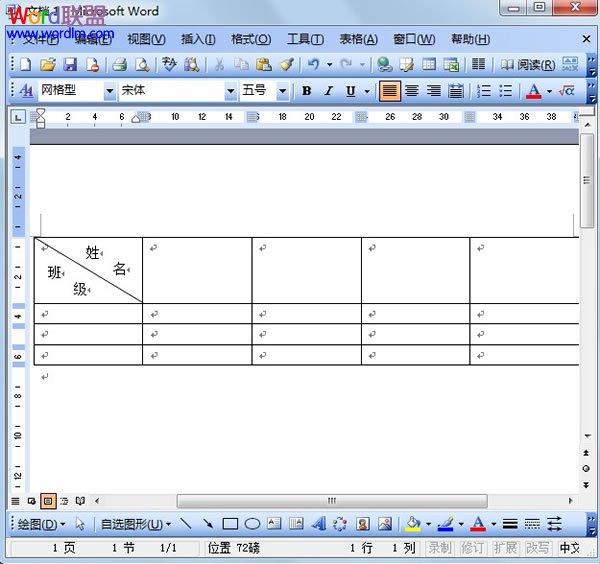Open the 自选图形(U) AutoShapes menu
Viewport: 600px width, 564px height.
[136, 524]
